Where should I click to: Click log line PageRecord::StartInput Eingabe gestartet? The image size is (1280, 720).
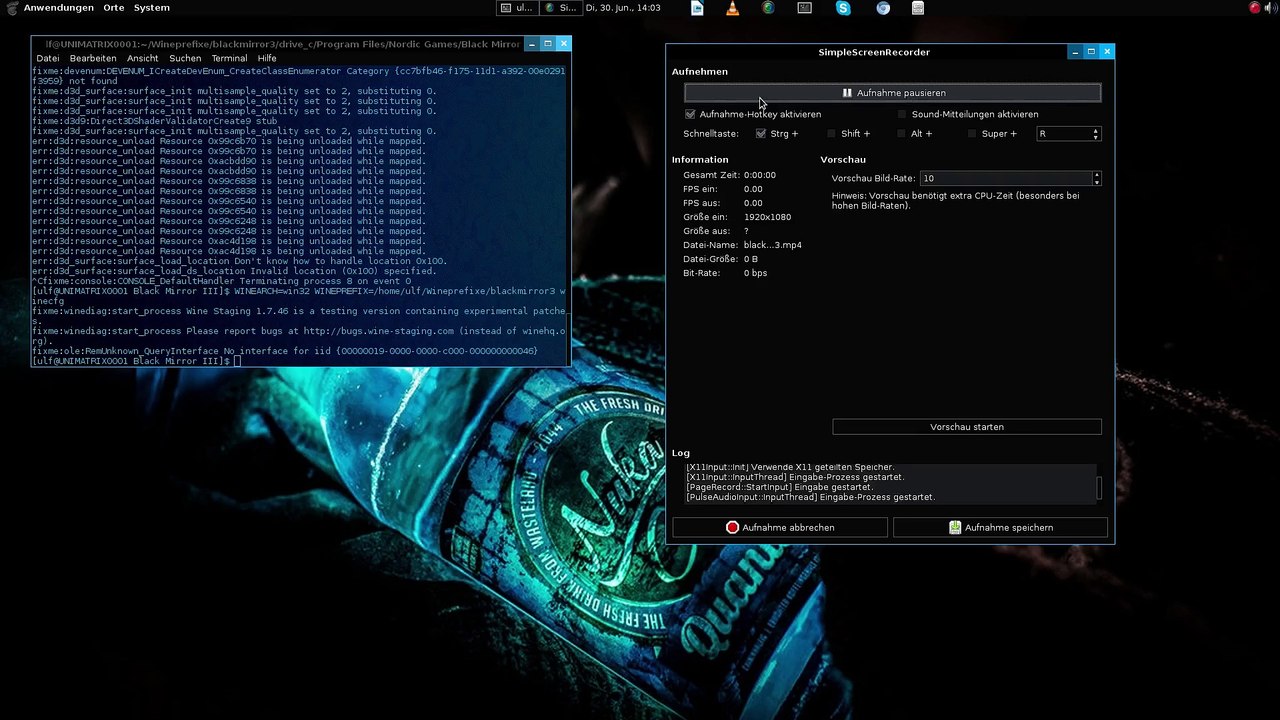pos(779,487)
